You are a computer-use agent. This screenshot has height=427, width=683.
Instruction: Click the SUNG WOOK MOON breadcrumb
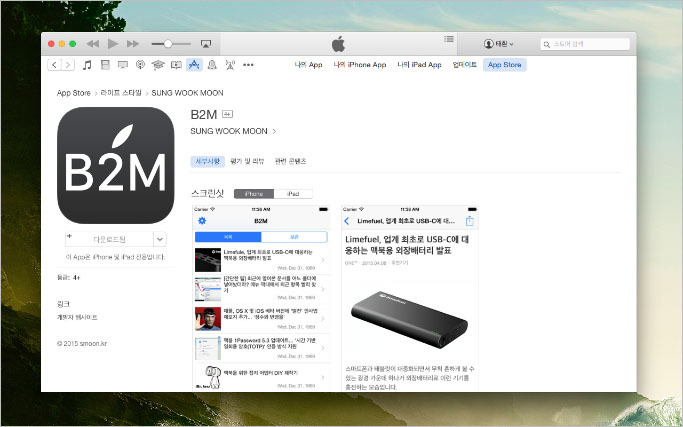[187, 93]
